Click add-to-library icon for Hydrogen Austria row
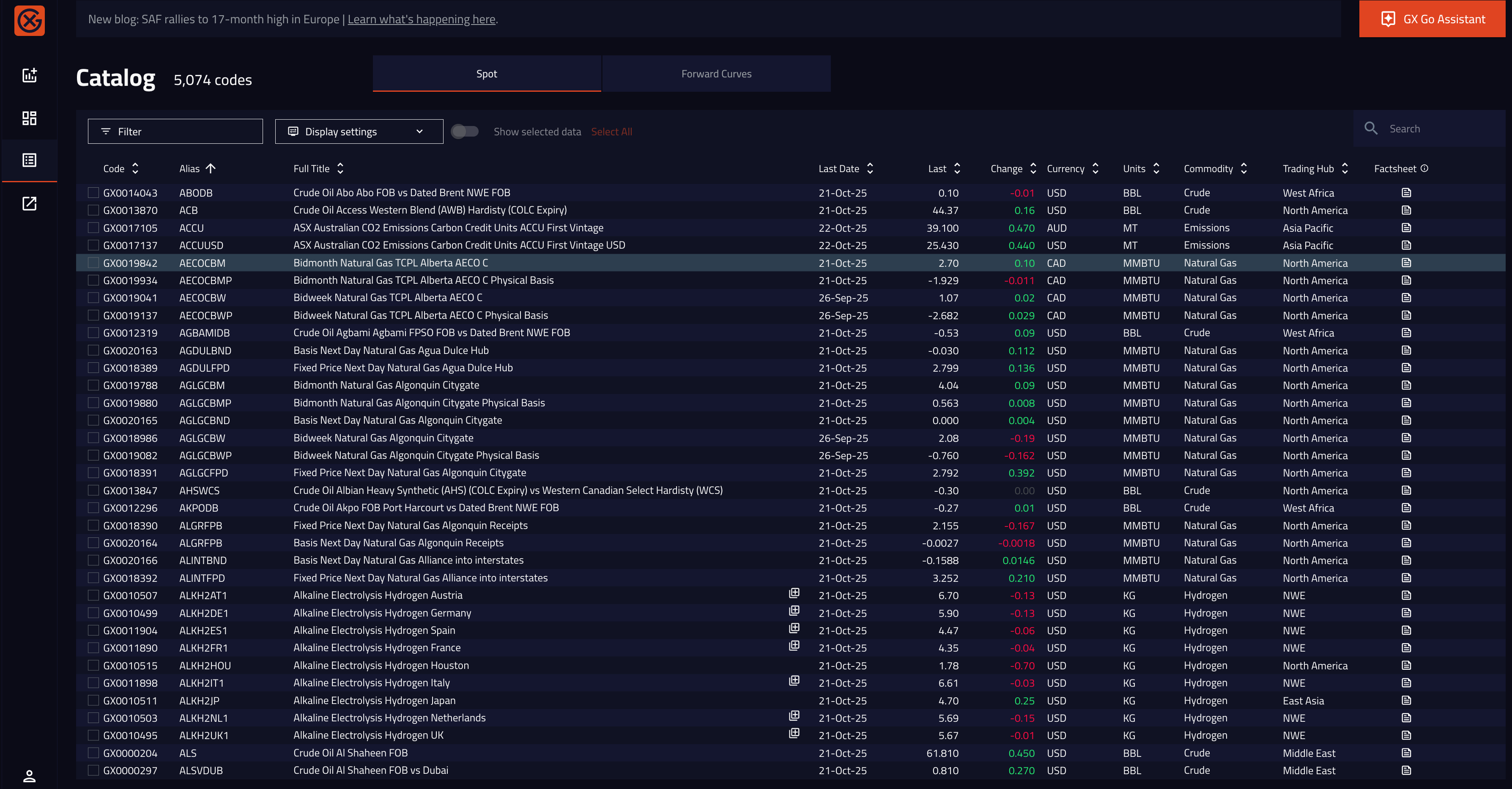 coord(794,594)
